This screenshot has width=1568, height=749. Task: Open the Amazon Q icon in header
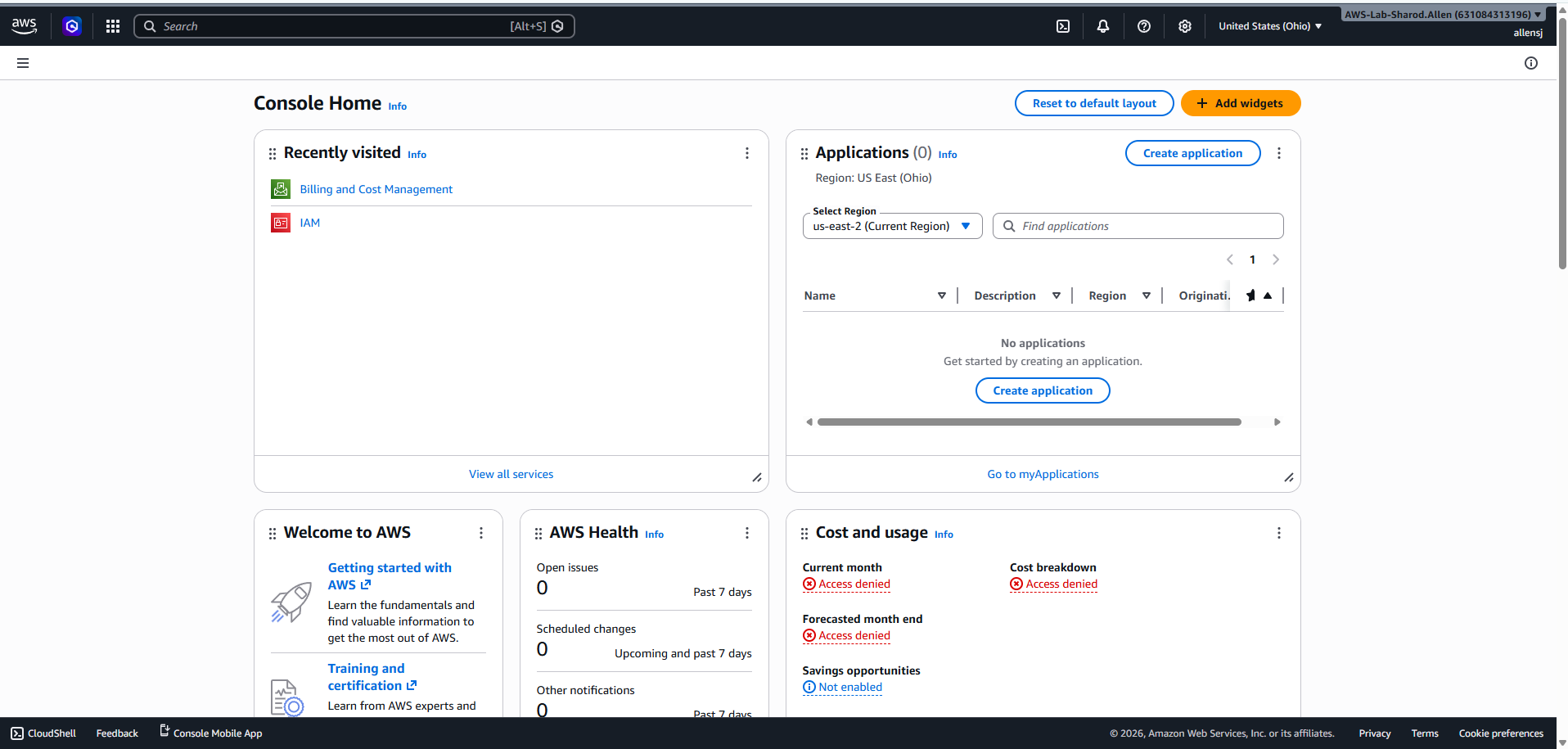coord(72,26)
